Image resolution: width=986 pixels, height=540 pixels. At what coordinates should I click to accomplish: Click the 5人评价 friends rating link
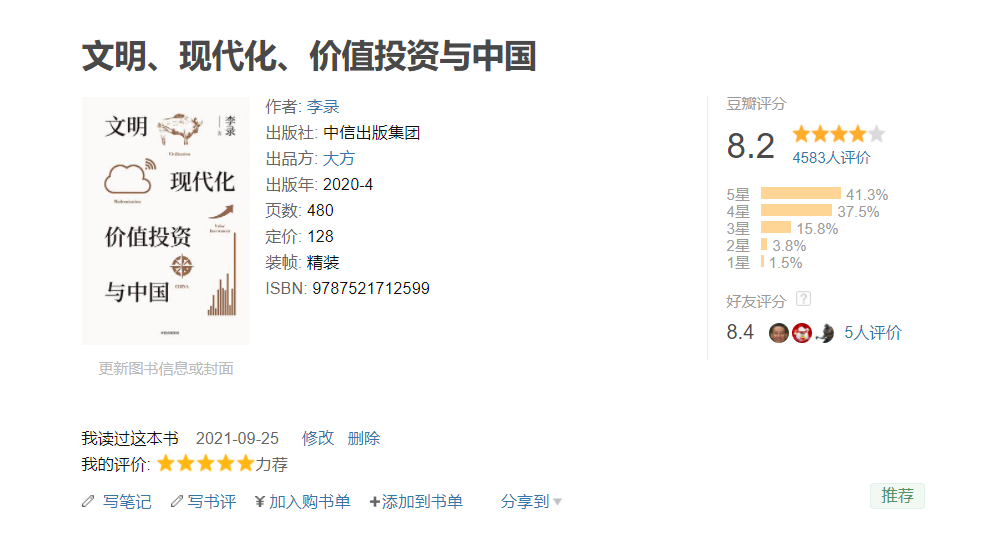872,333
